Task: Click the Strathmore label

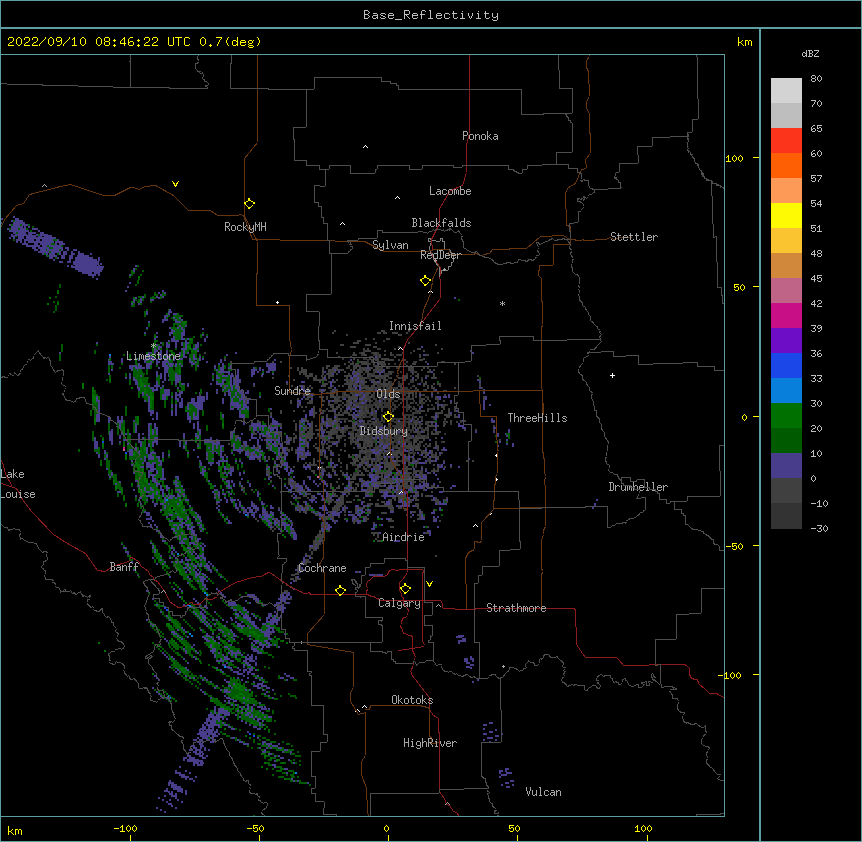Action: (516, 608)
